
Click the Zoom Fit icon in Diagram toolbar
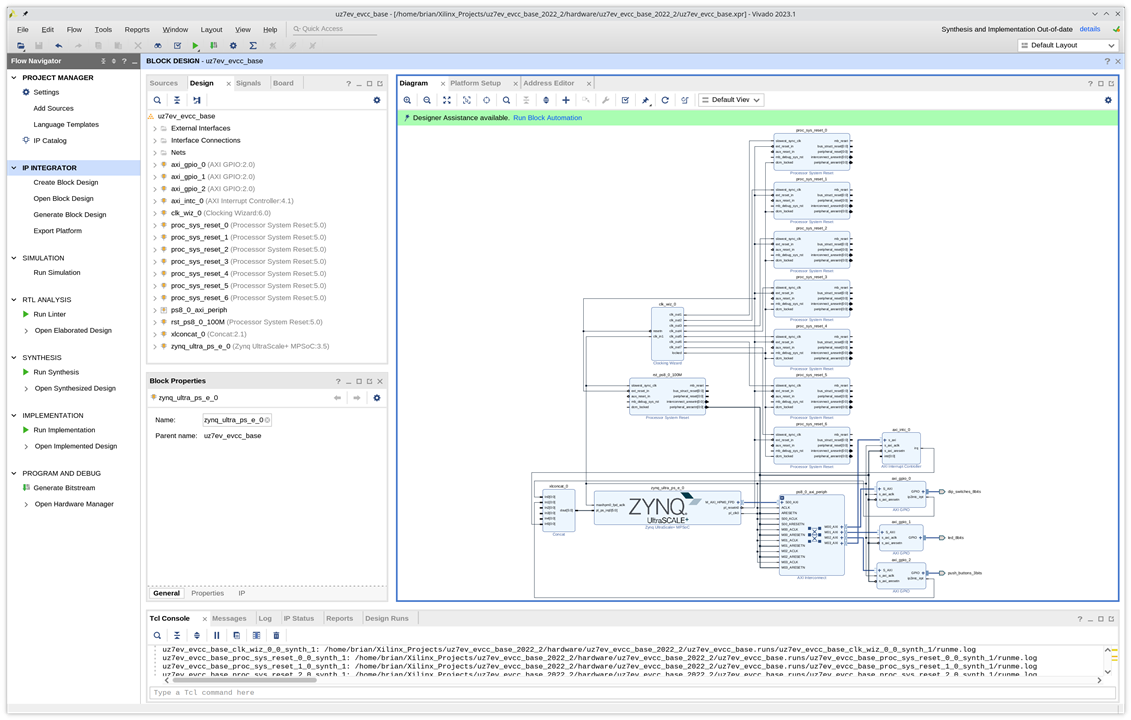pyautogui.click(x=447, y=100)
